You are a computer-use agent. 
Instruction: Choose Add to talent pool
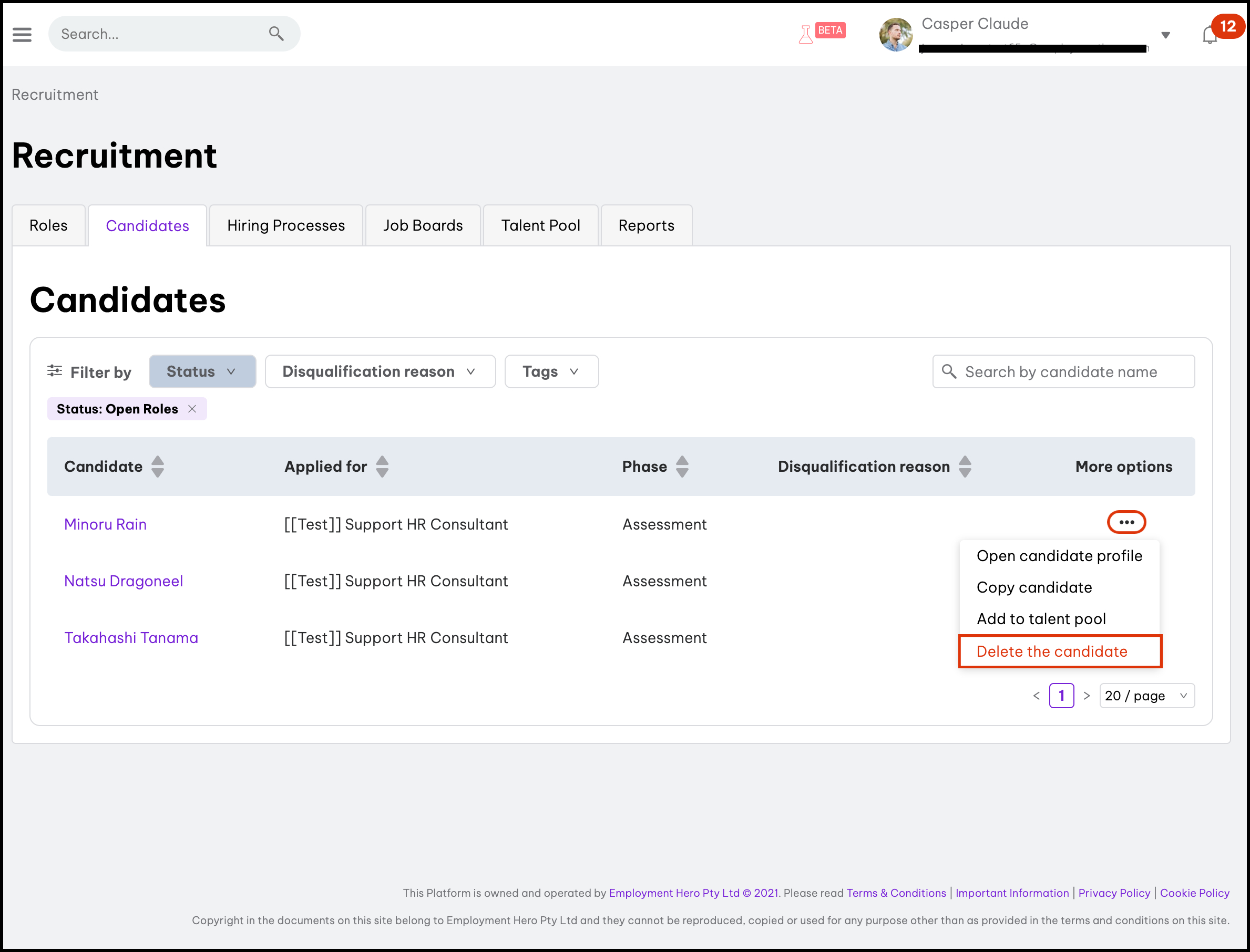pyautogui.click(x=1041, y=619)
